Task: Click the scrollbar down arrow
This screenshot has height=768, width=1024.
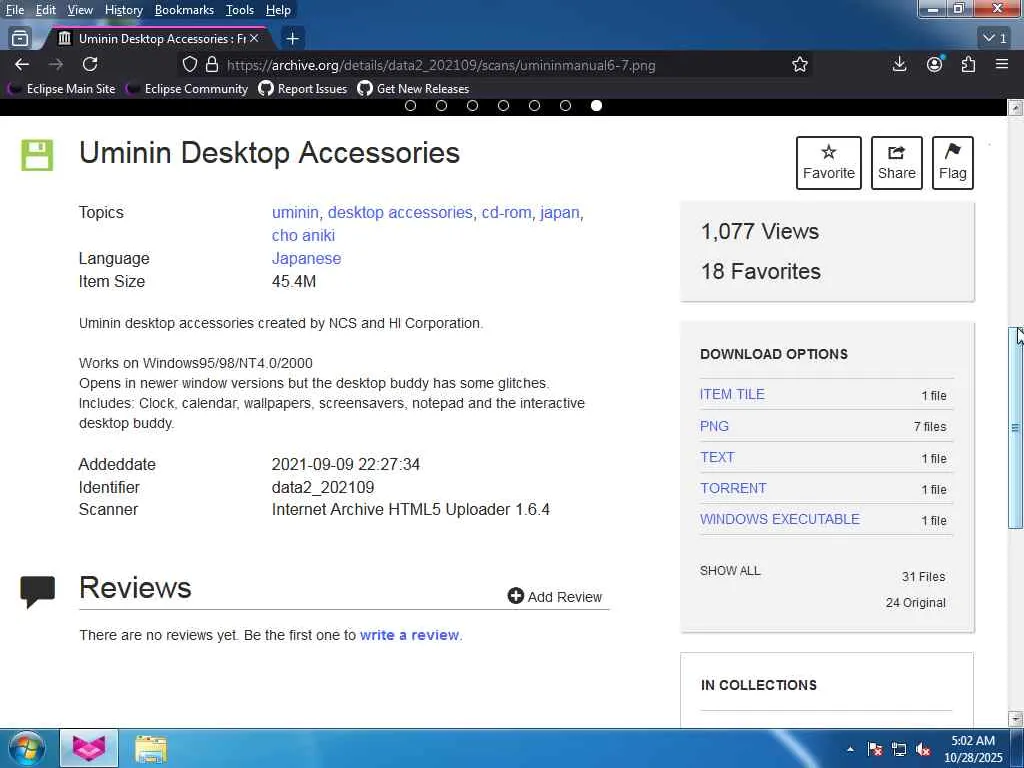Action: pyautogui.click(x=1015, y=719)
